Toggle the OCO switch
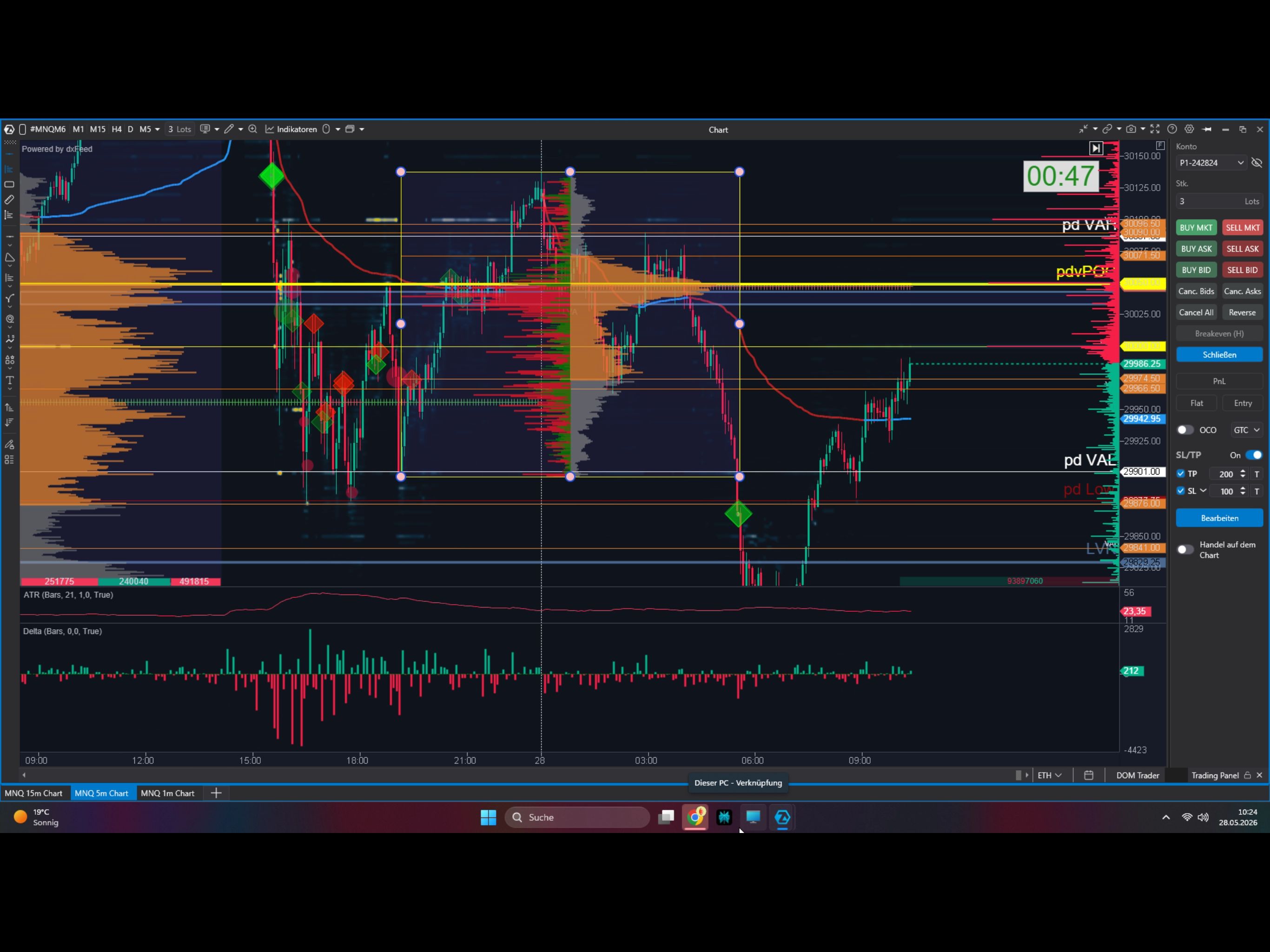 (1185, 430)
